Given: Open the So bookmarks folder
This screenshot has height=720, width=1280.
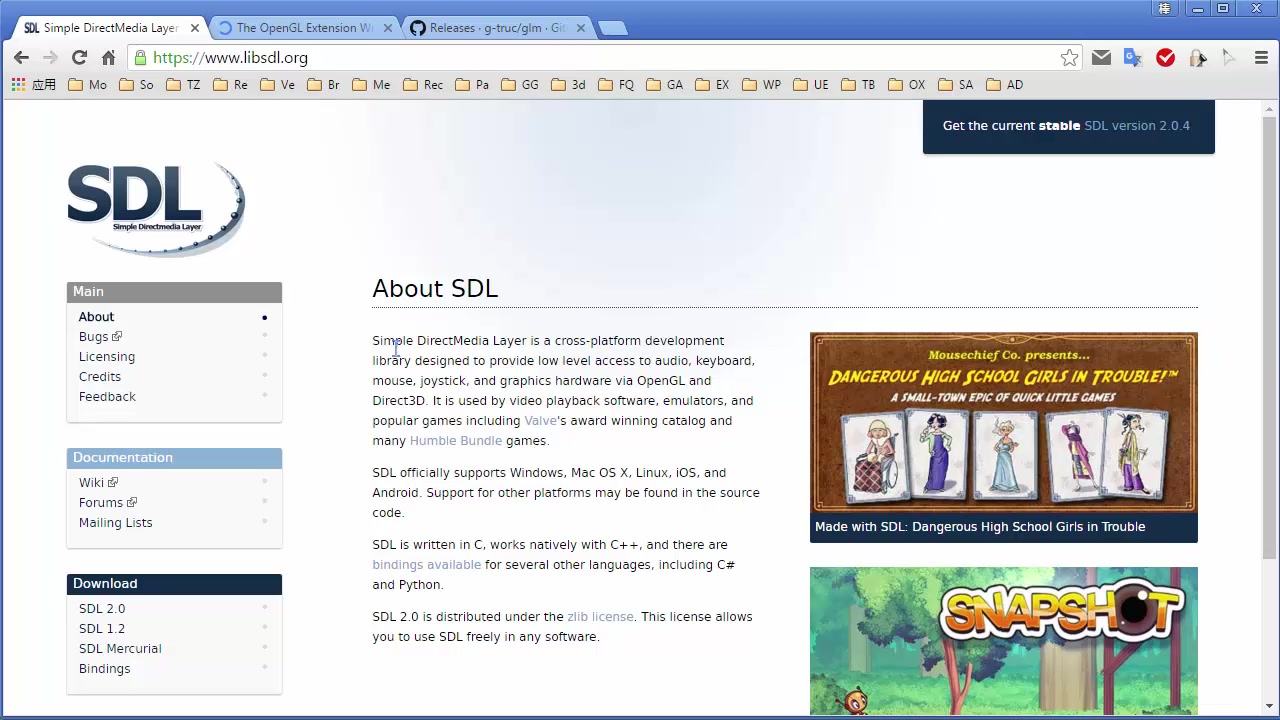Looking at the screenshot, I should [136, 85].
